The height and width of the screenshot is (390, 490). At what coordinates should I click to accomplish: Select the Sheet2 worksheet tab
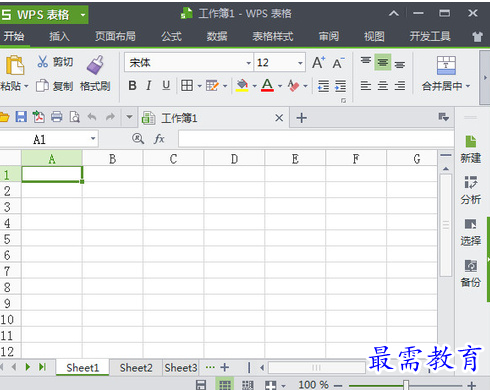click(x=136, y=368)
